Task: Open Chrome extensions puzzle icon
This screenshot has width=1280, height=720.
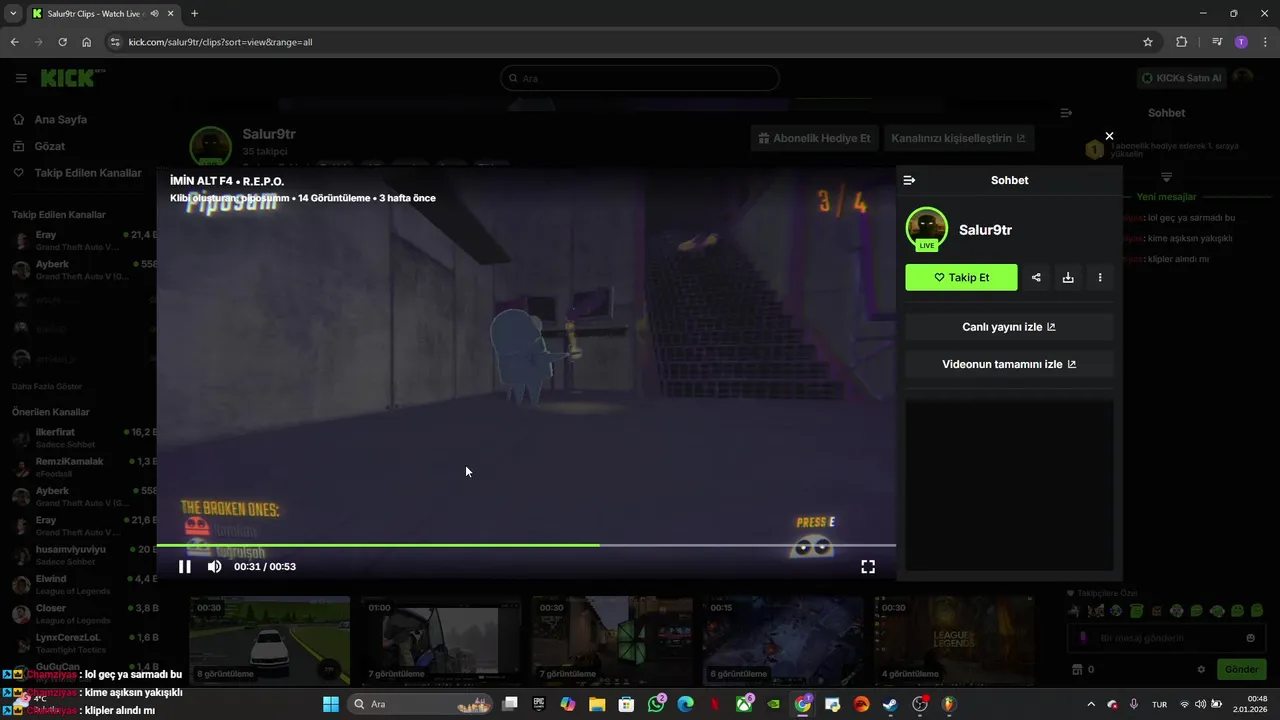Action: click(1182, 42)
